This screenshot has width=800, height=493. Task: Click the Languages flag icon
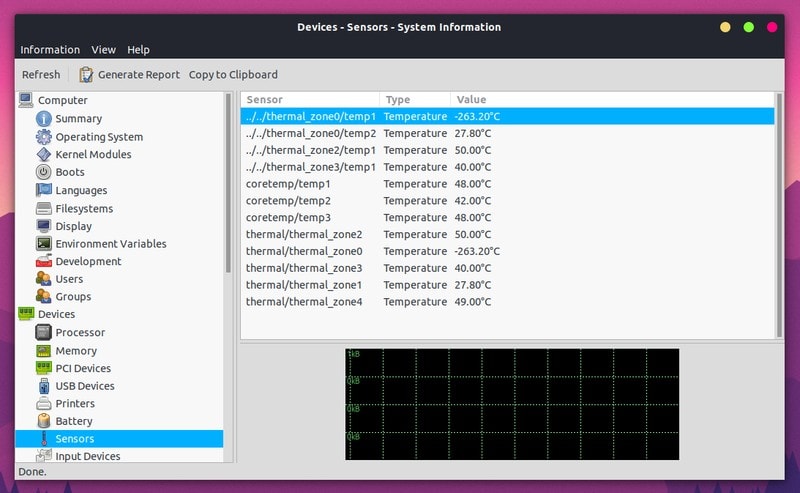44,190
